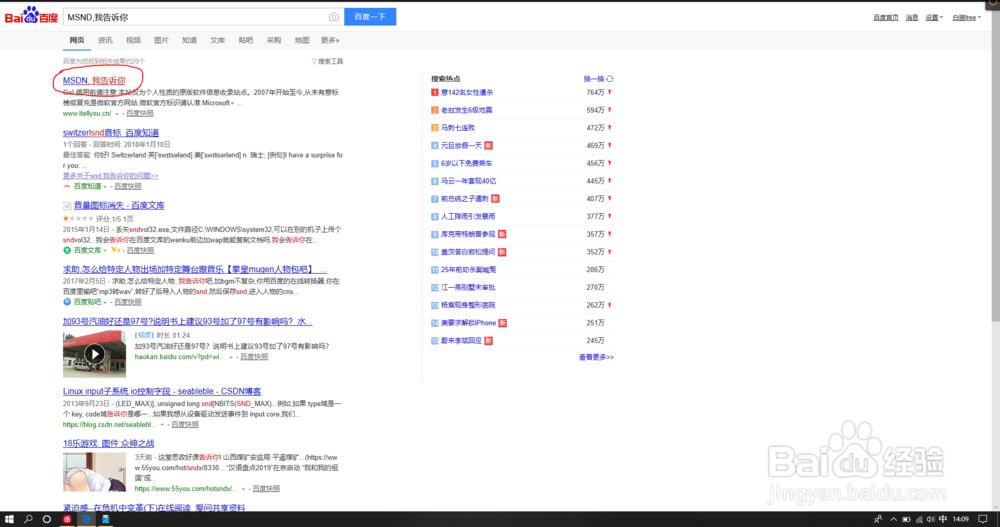This screenshot has height=527, width=1000.
Task: Play the gas station video thumbnail
Action: tap(94, 354)
